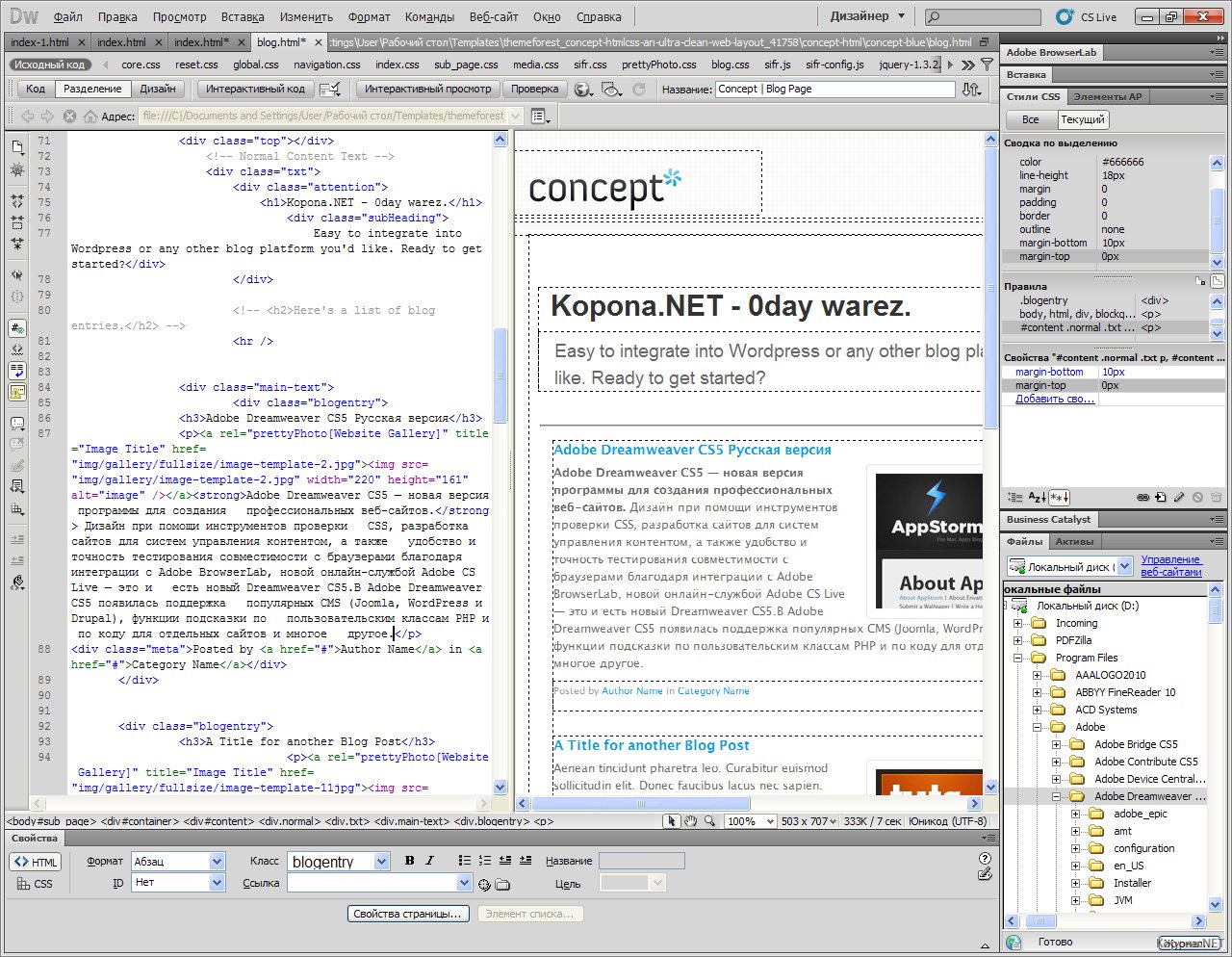Switch to index-1.html document tab
This screenshot has width=1232, height=957.
(40, 42)
